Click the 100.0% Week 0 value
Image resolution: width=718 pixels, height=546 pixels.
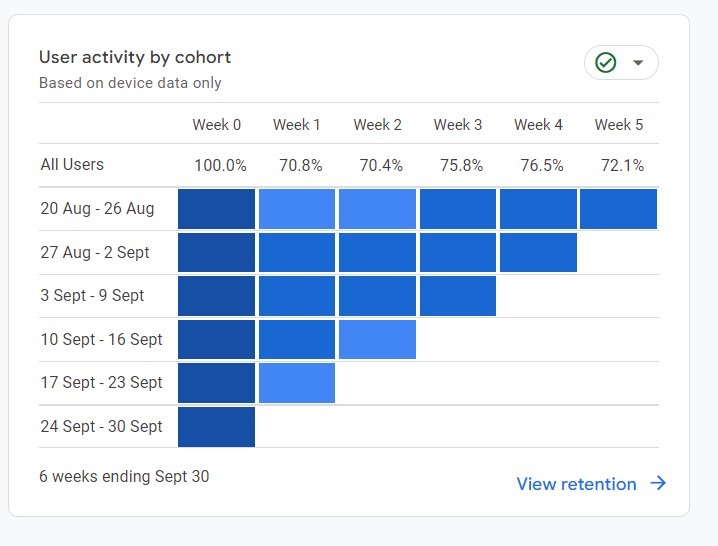tap(220, 165)
